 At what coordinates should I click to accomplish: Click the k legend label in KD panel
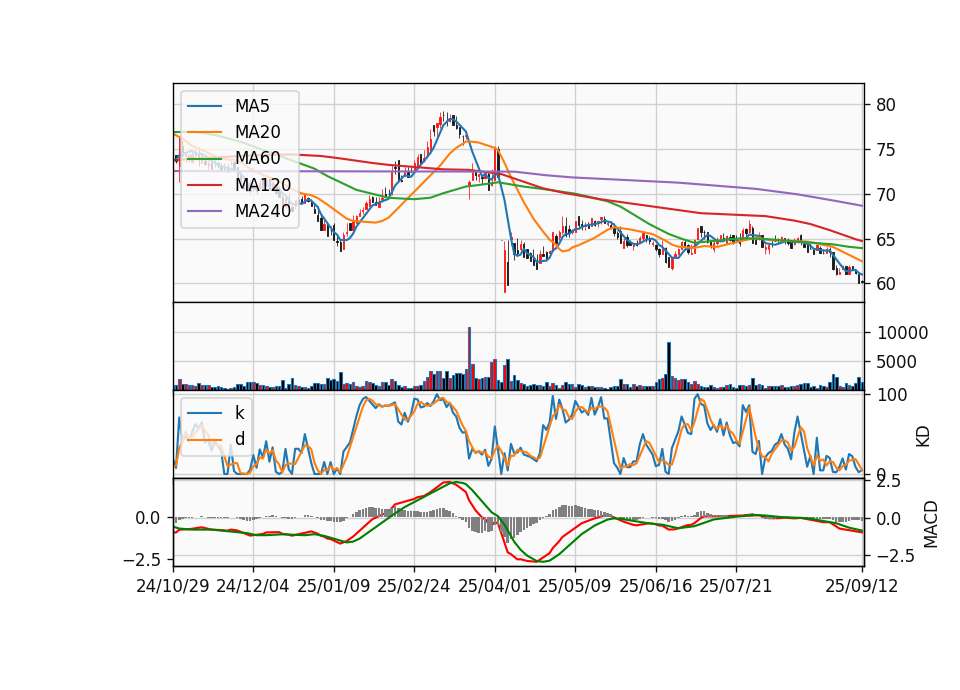tap(239, 413)
